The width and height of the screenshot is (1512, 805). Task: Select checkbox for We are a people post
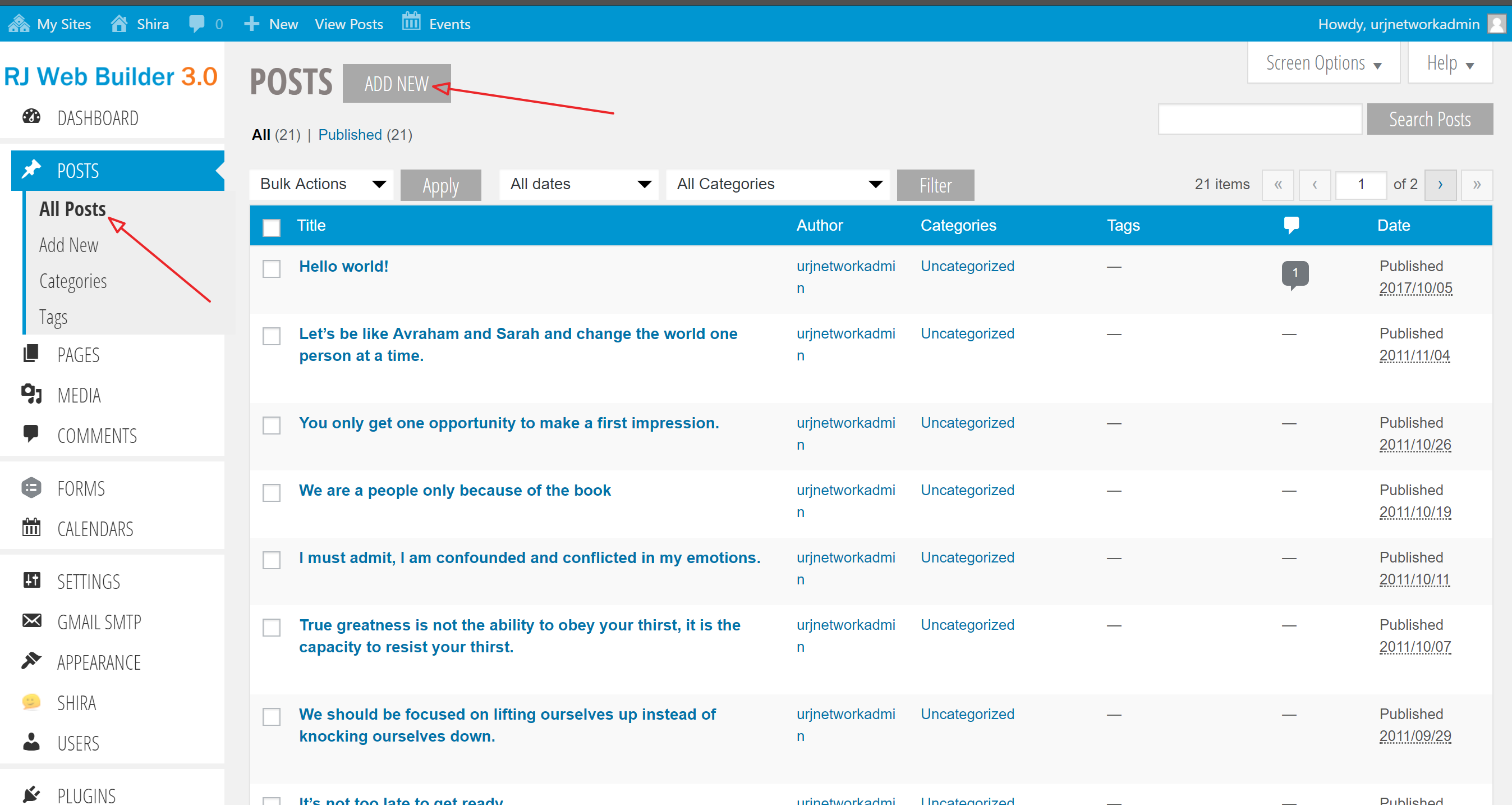(271, 492)
